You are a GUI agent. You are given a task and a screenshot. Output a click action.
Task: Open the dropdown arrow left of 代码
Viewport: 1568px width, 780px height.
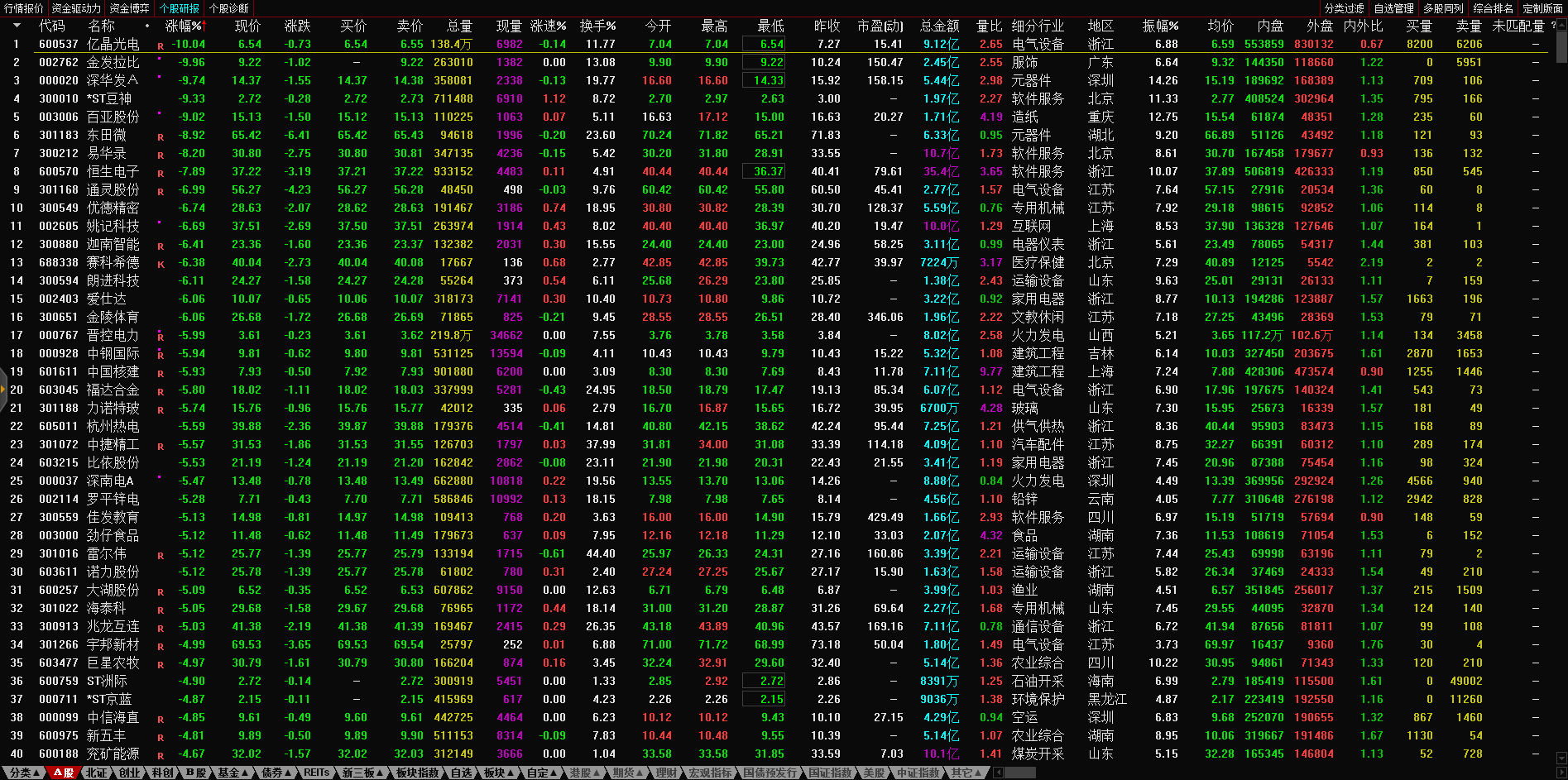17,26
